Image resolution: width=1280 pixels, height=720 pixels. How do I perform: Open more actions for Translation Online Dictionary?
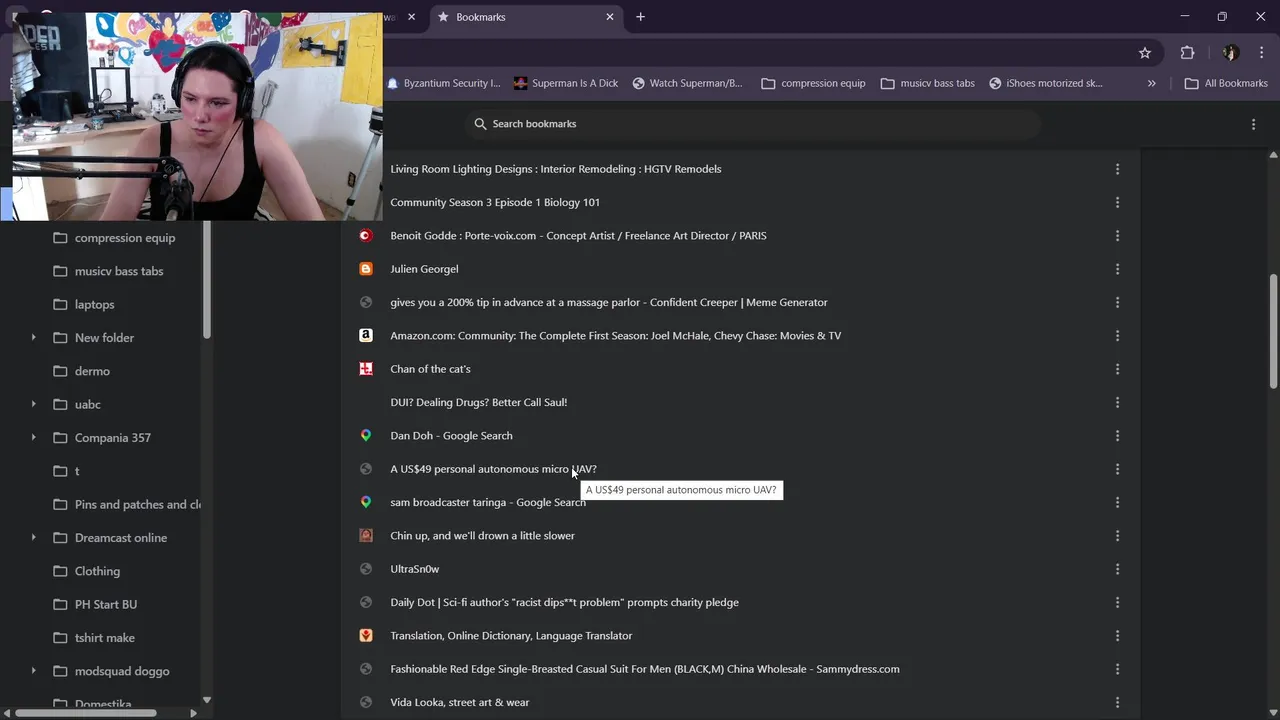point(1117,636)
